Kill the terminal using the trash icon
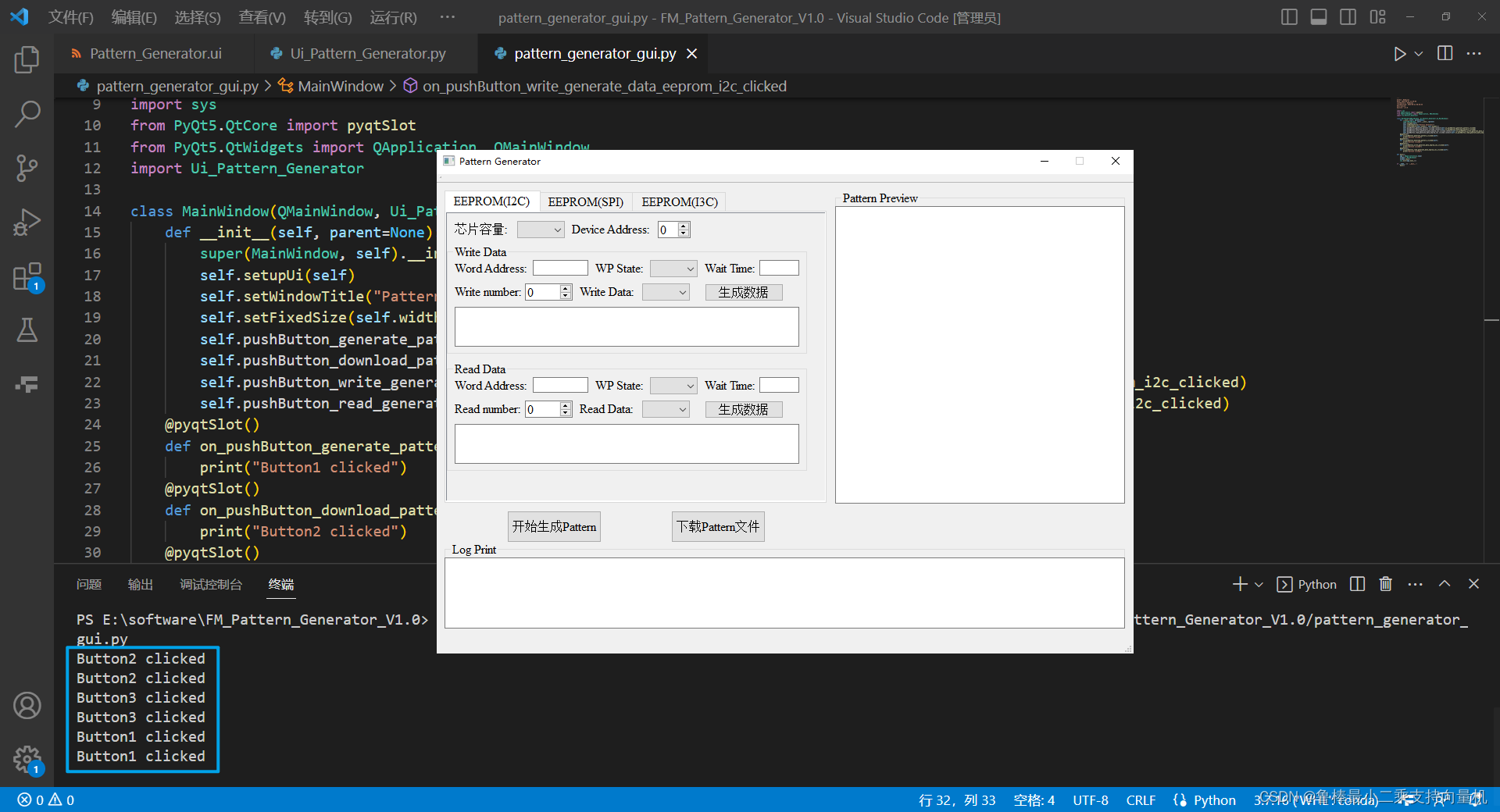The width and height of the screenshot is (1500, 812). (1384, 583)
